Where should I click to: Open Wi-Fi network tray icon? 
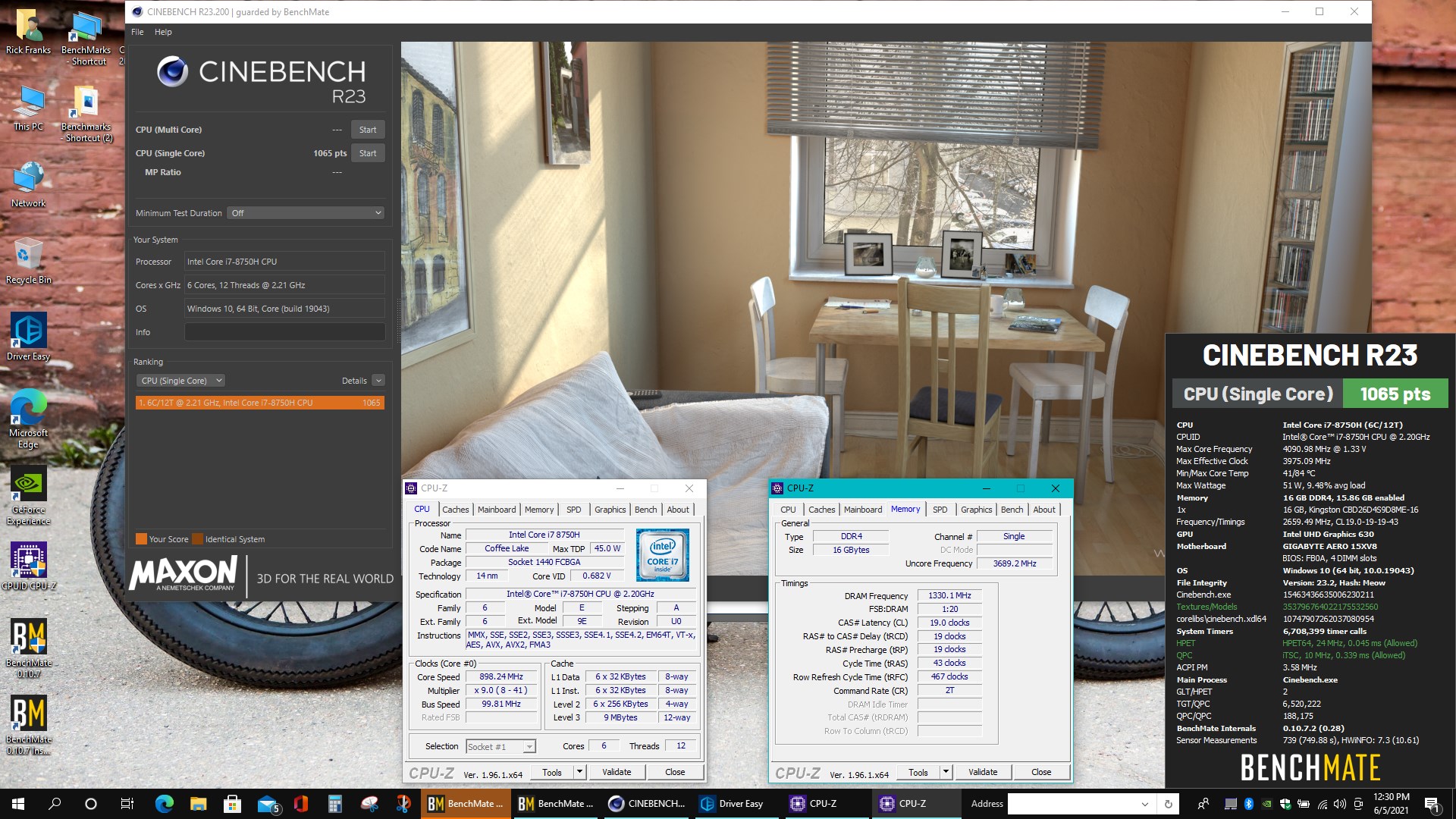pyautogui.click(x=1322, y=804)
